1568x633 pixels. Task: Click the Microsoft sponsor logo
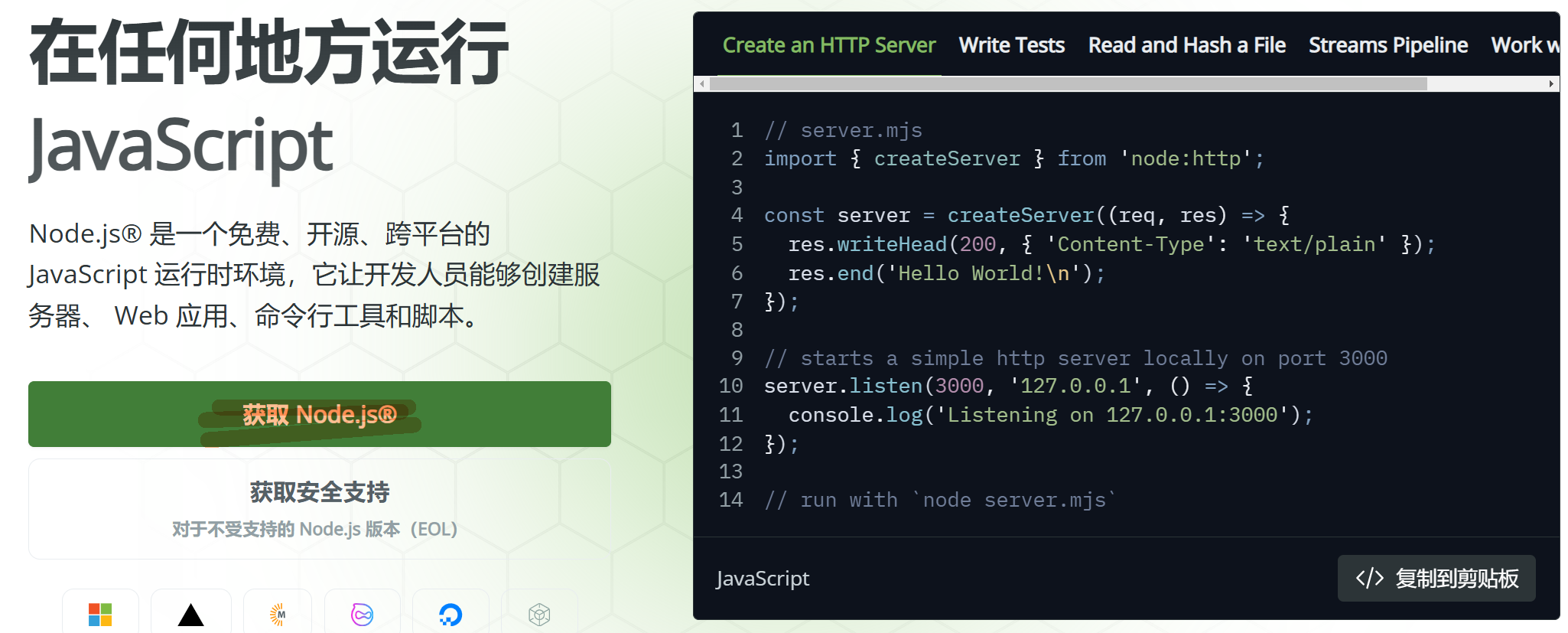100,615
